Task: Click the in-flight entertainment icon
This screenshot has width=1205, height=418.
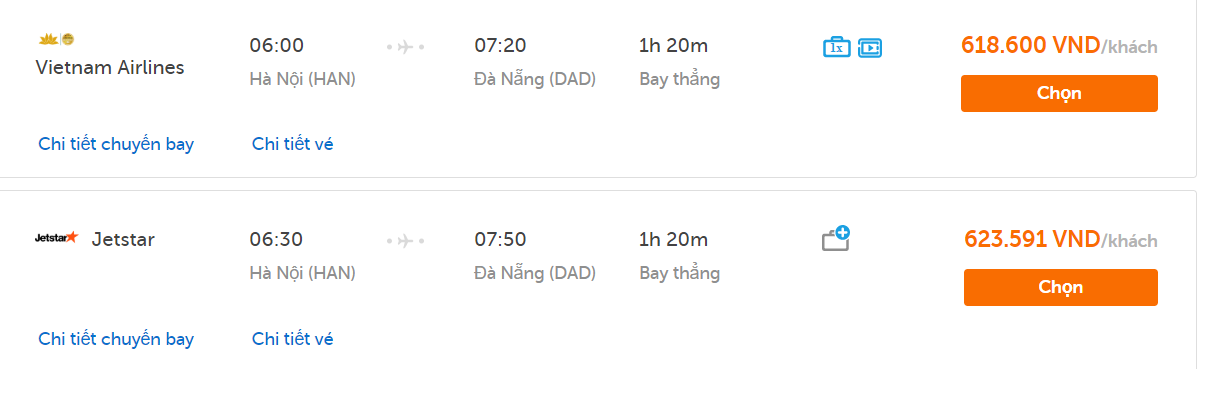Action: pos(869,47)
